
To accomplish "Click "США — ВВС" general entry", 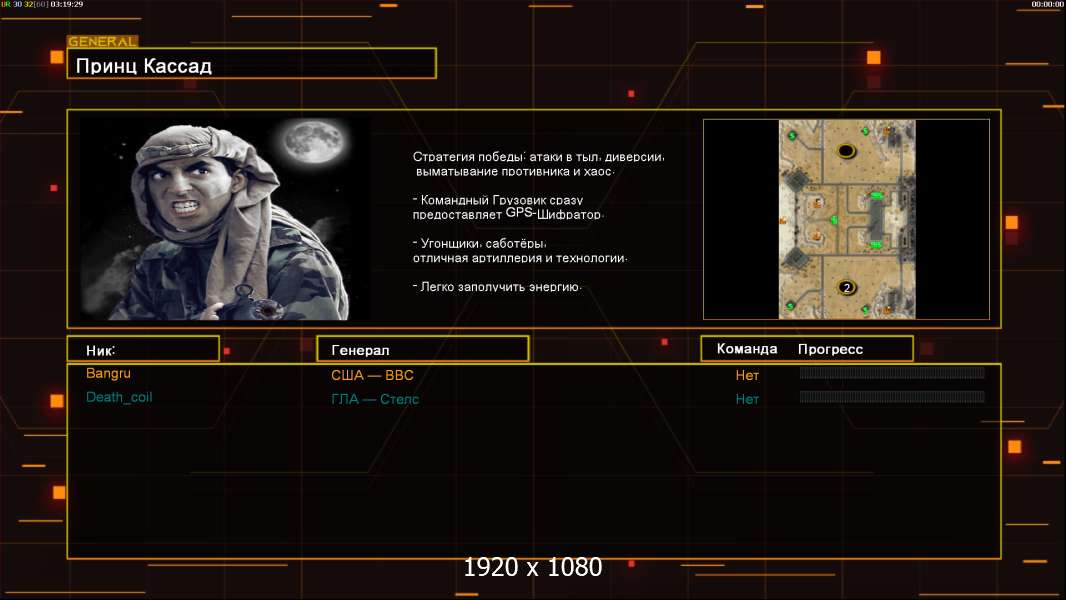I will point(372,376).
